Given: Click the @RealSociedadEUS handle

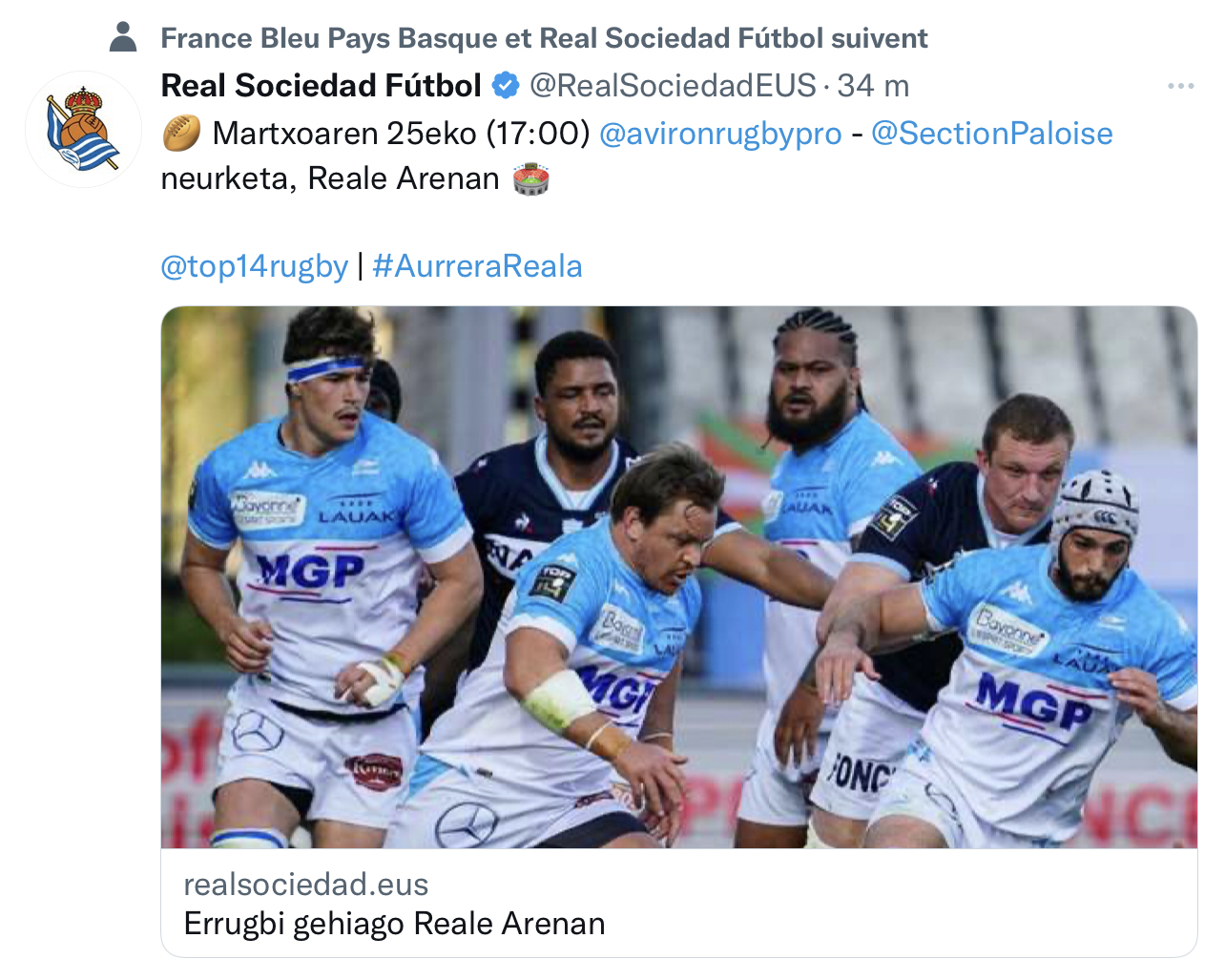Looking at the screenshot, I should pyautogui.click(x=673, y=86).
